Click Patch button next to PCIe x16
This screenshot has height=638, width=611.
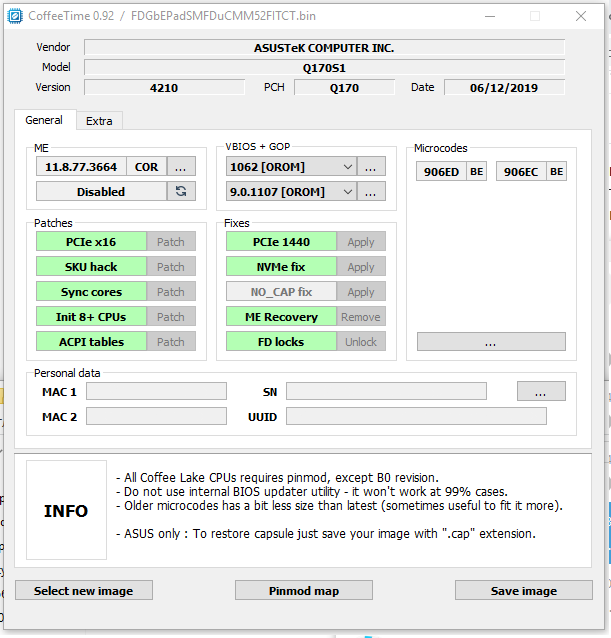pos(171,242)
